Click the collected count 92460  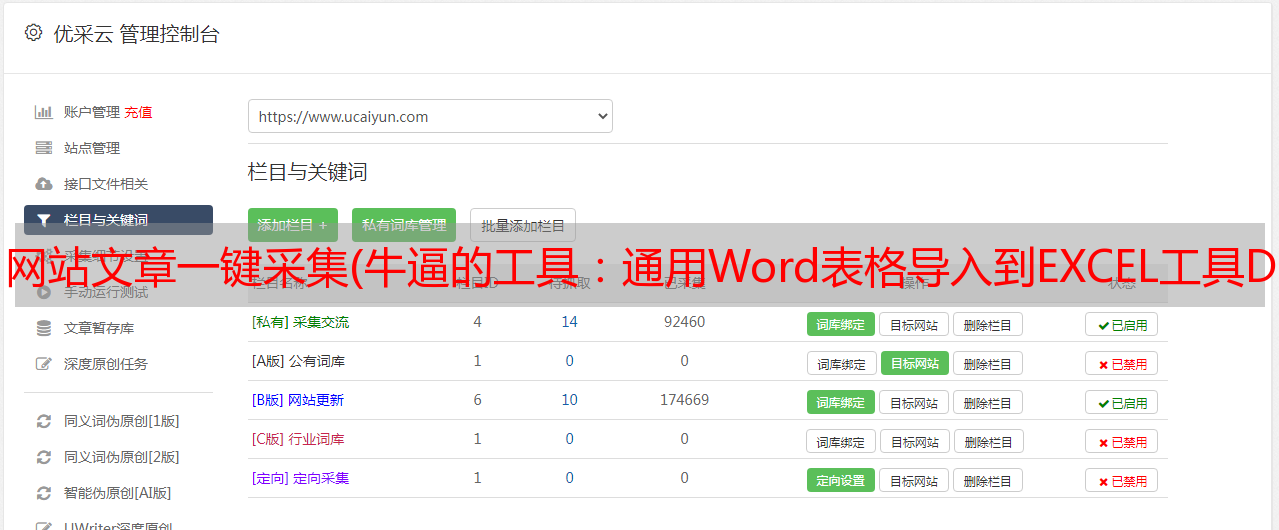684,322
